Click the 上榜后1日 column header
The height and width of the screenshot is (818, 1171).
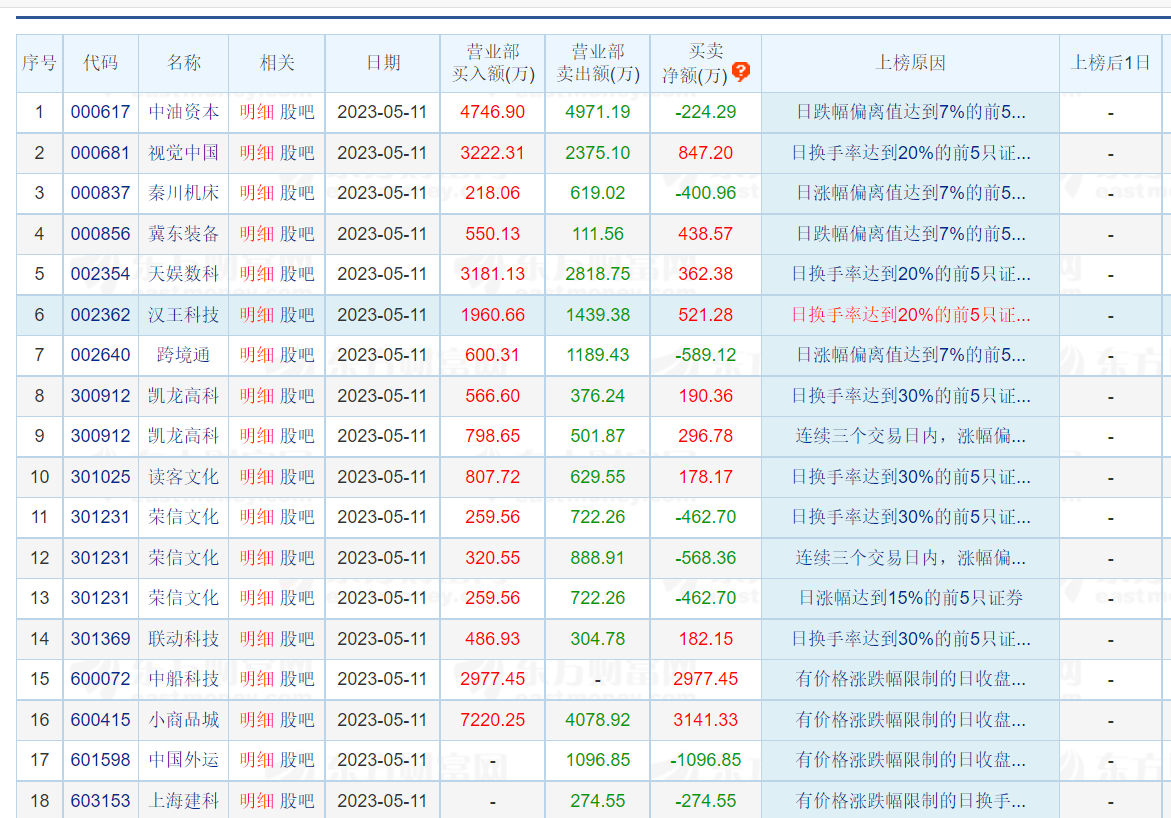click(x=1111, y=63)
